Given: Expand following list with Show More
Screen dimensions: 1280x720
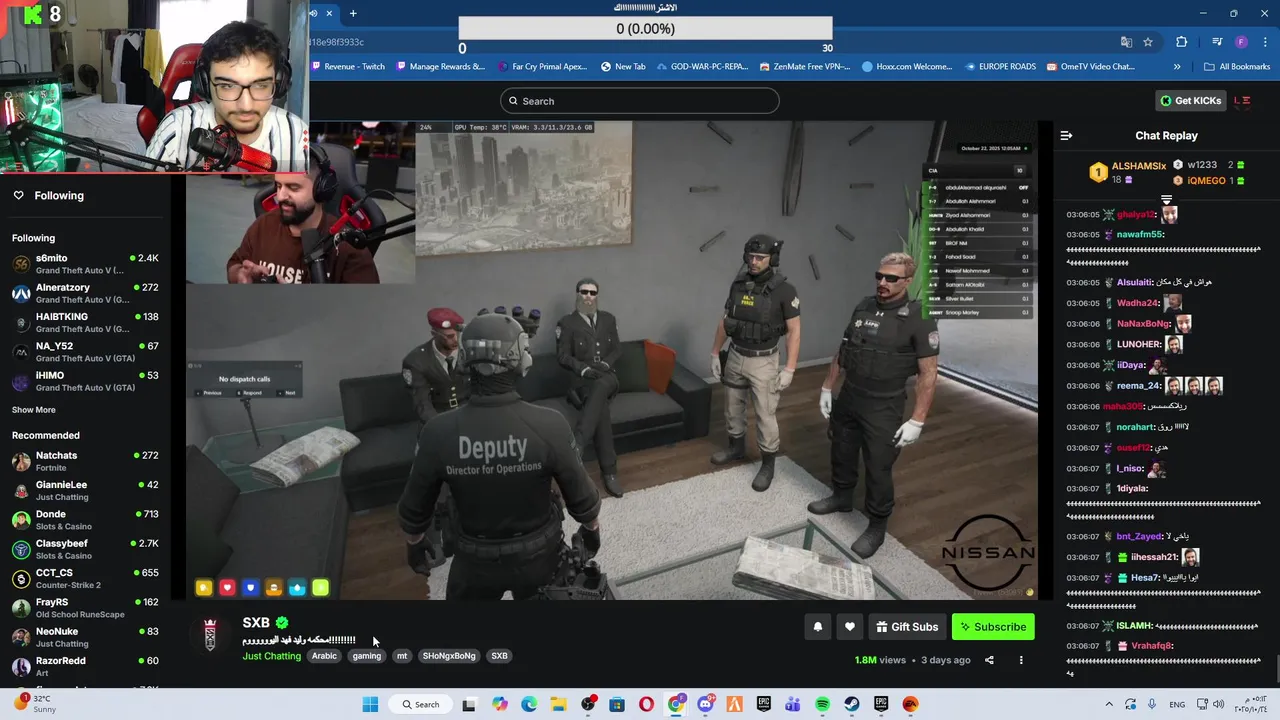Looking at the screenshot, I should (34, 410).
